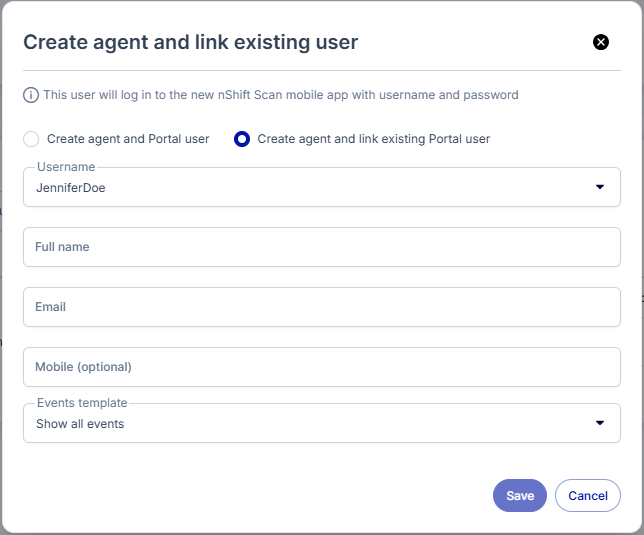
Task: Click the "Username" field label
Action: [66, 167]
